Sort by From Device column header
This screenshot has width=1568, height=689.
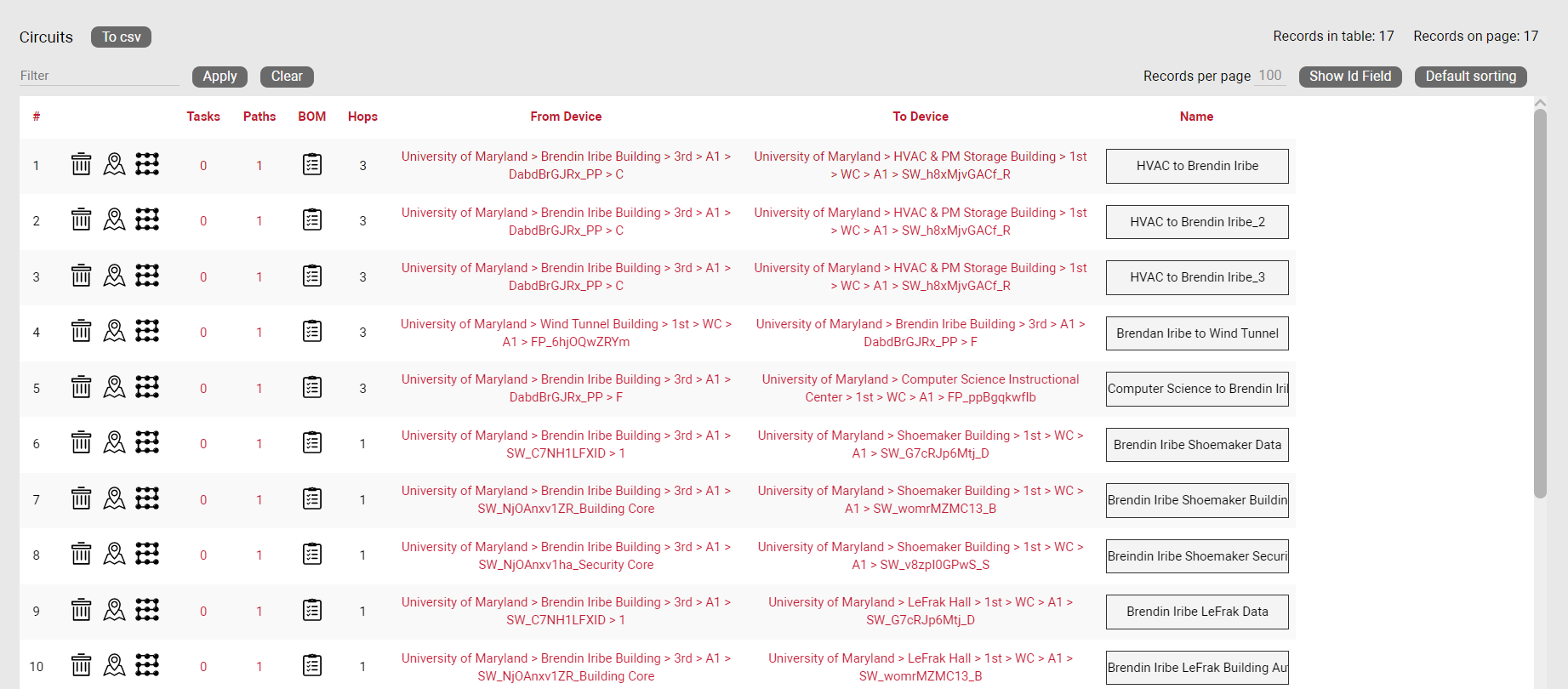[566, 117]
